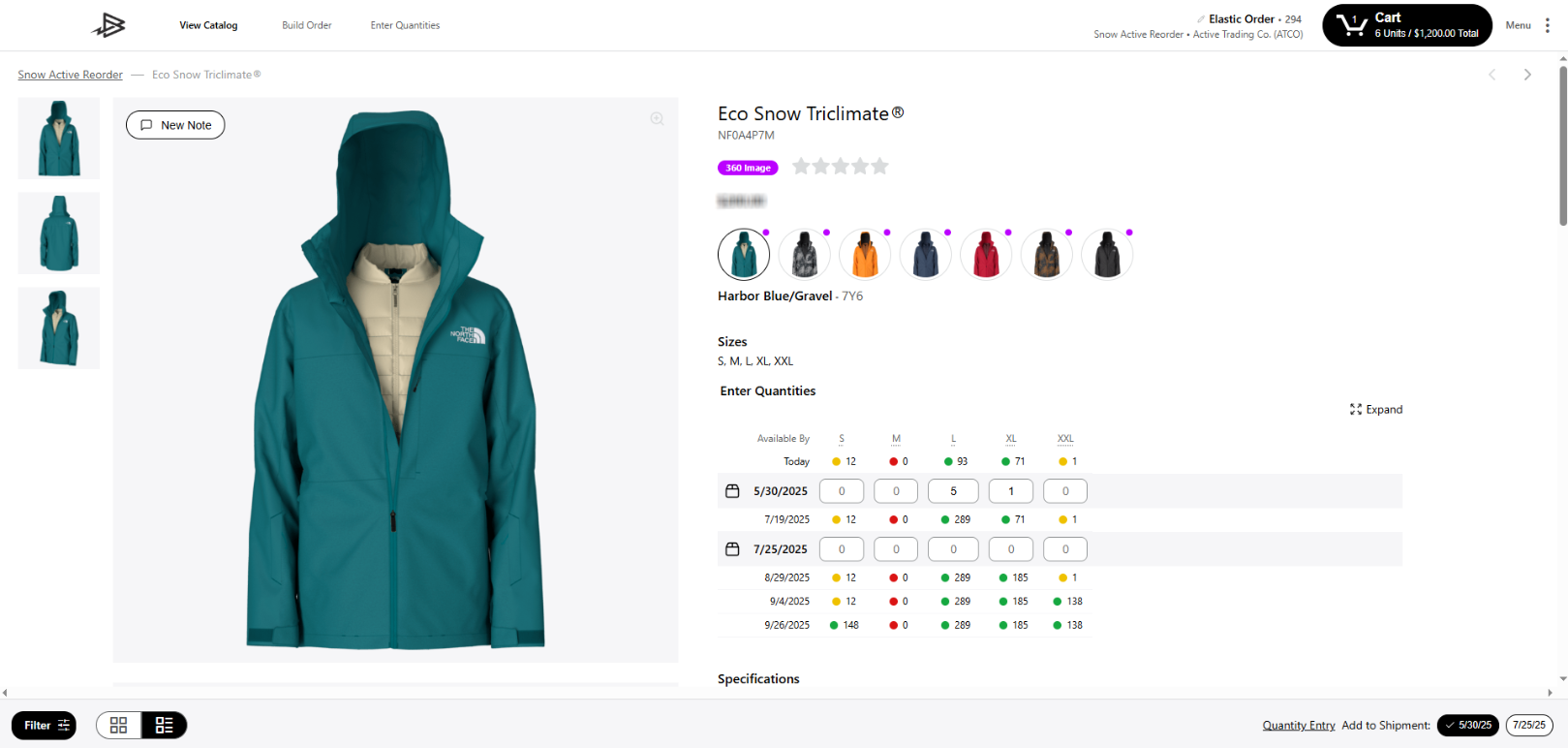Click the New Note button
The height and width of the screenshot is (748, 1568).
[x=175, y=125]
